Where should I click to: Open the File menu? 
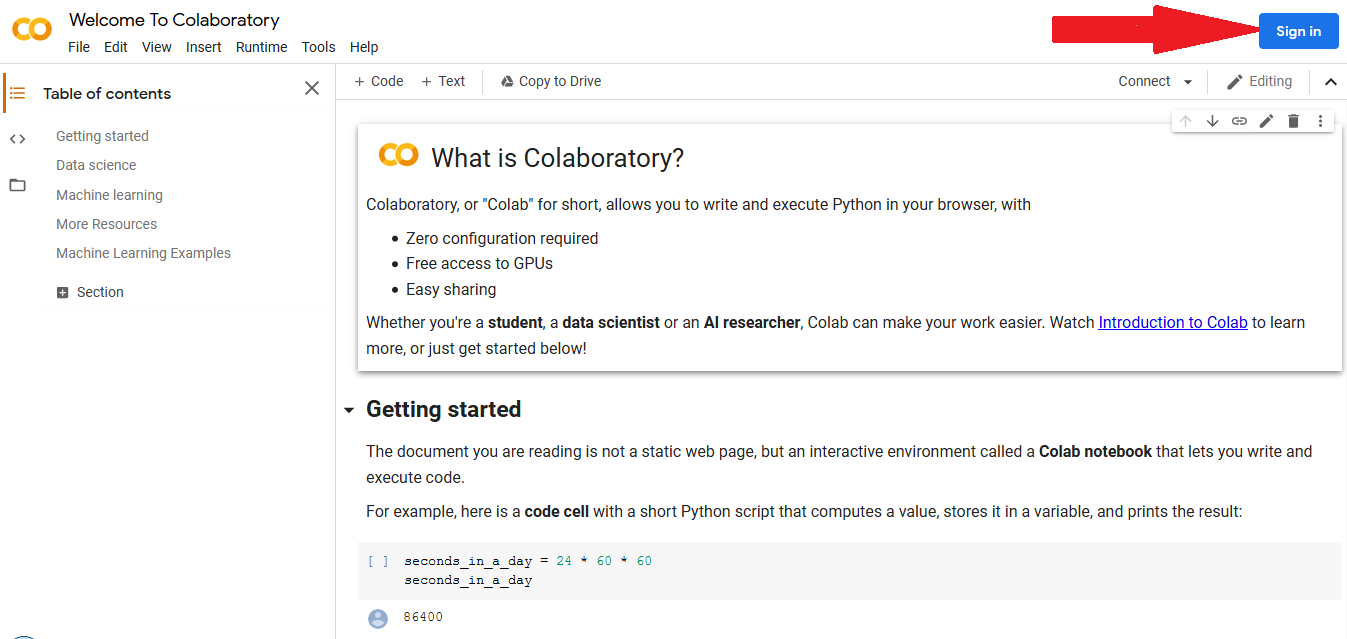[79, 47]
